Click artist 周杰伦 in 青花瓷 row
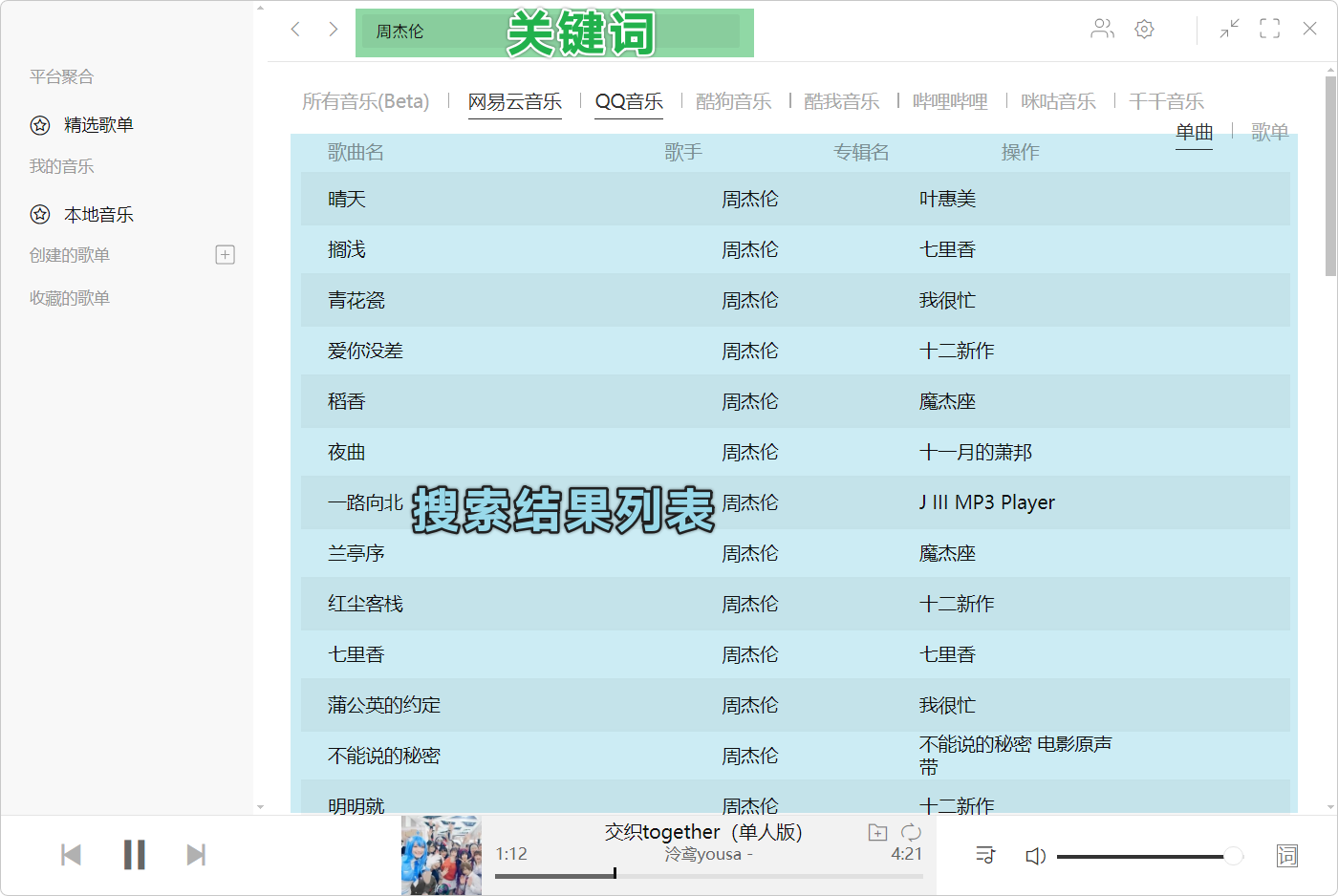Viewport: 1338px width, 896px height. pyautogui.click(x=750, y=300)
